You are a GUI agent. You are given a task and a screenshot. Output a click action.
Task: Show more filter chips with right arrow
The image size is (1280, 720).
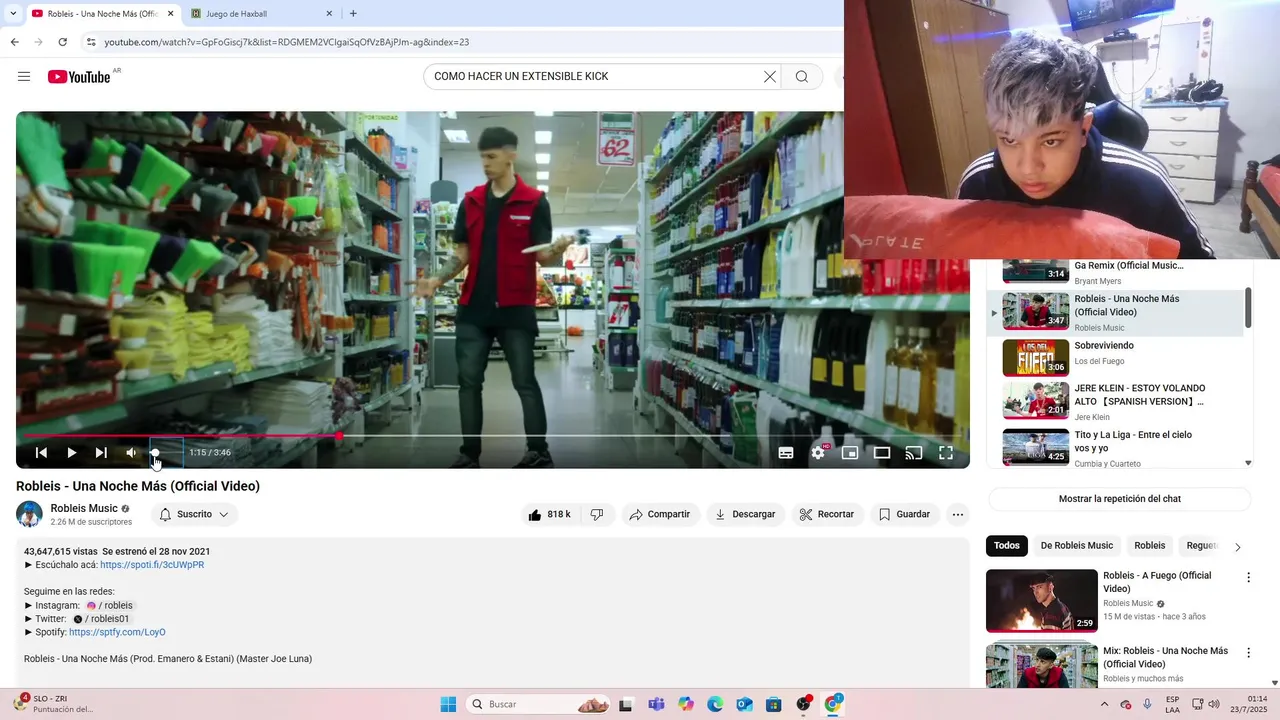coord(1237,547)
